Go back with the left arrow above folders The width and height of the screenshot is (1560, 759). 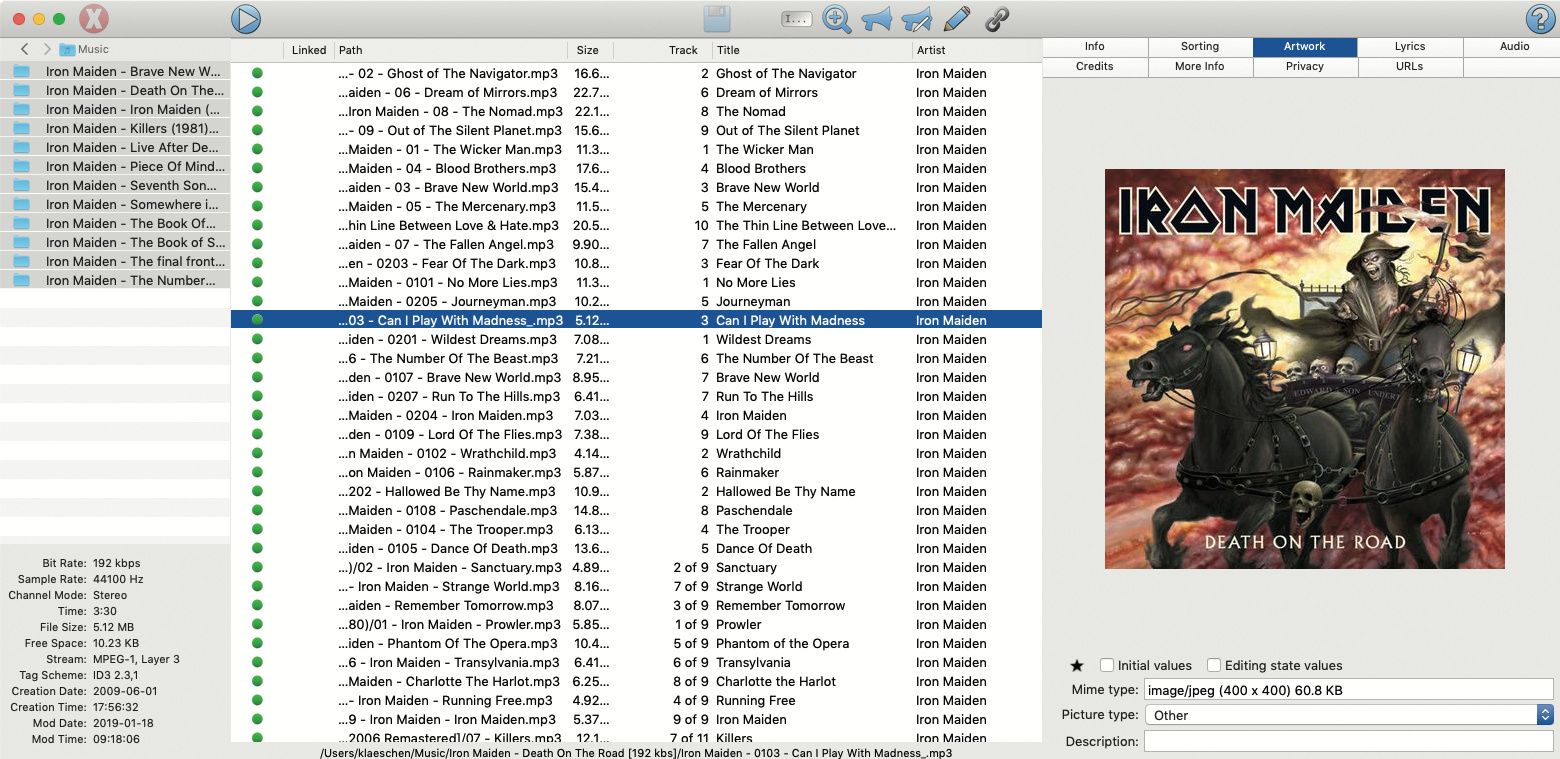coord(25,49)
